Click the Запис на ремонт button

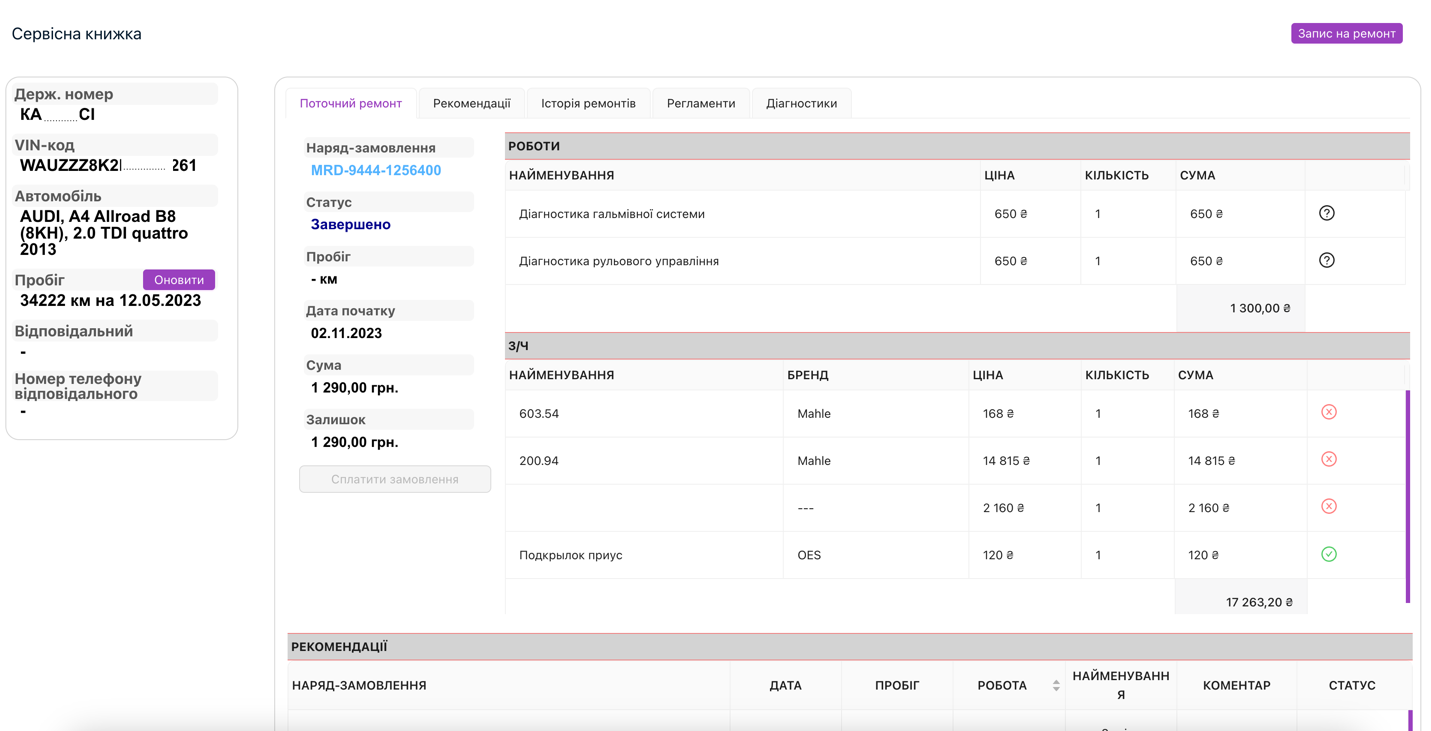[x=1346, y=33]
